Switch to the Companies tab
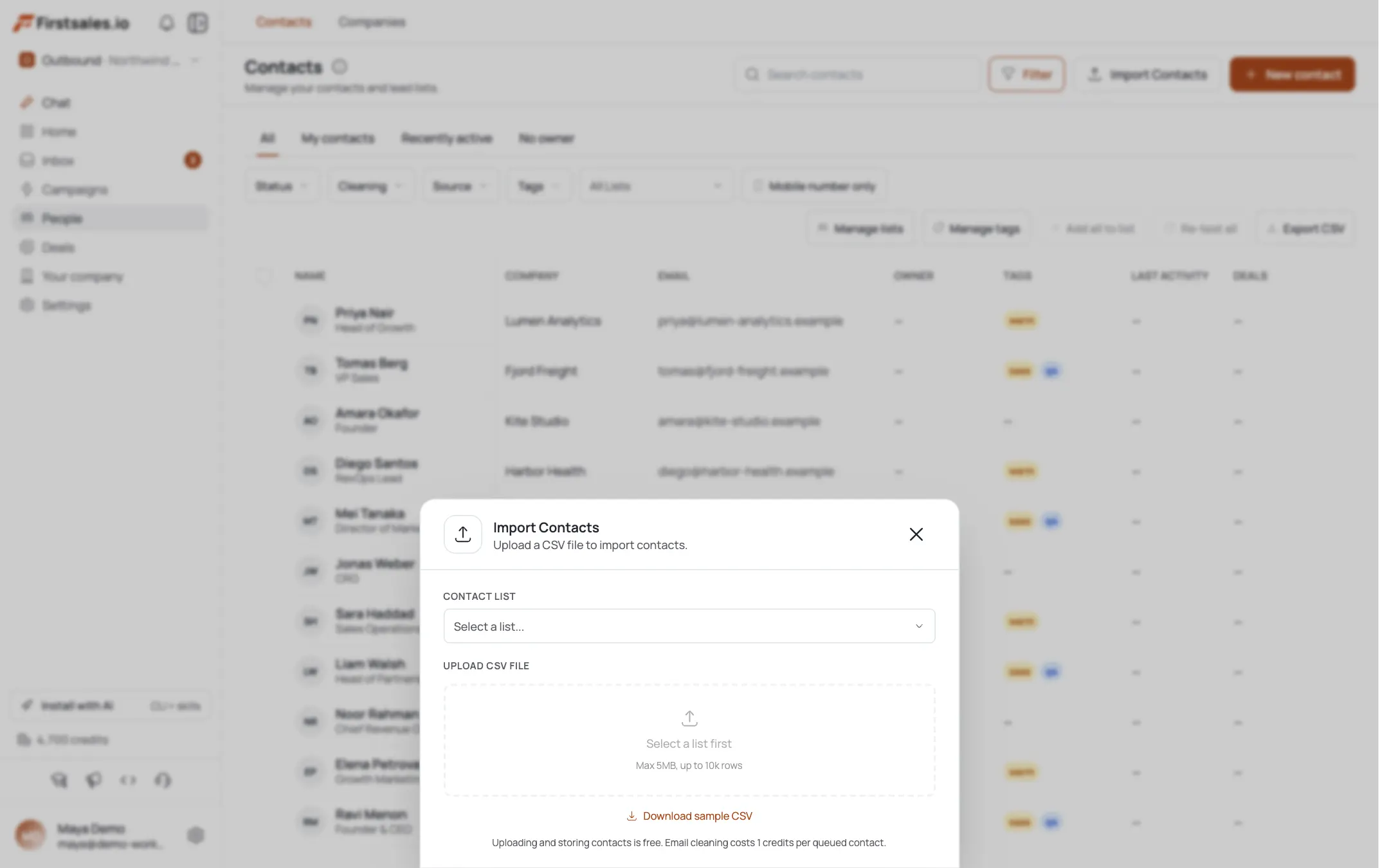This screenshot has height=868, width=1389. [x=372, y=23]
